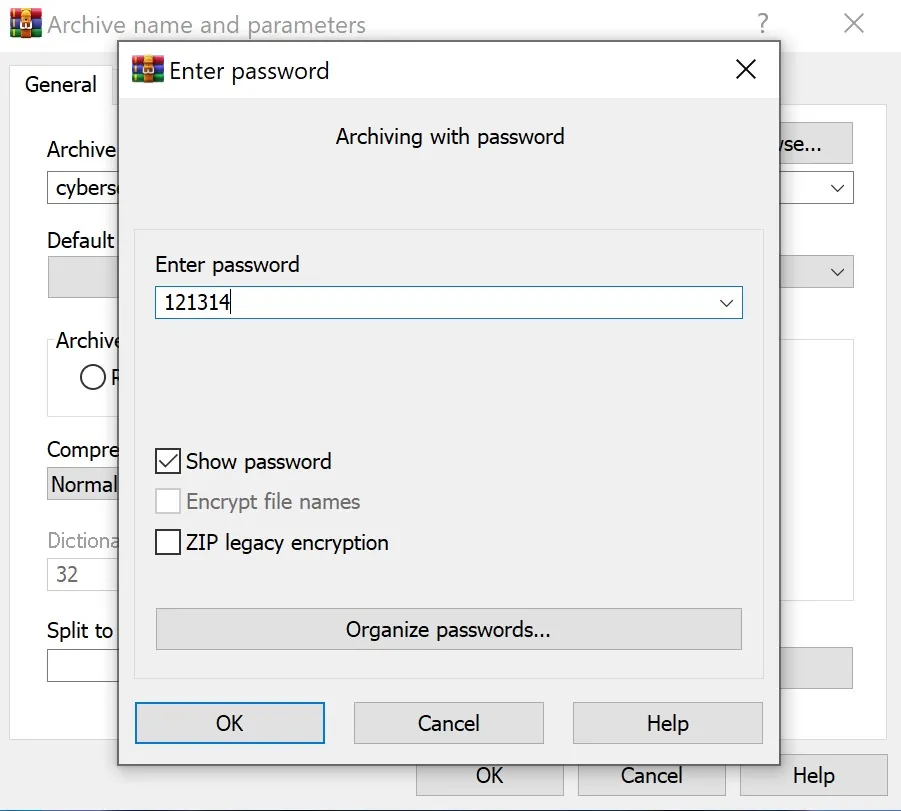Click Cancel in the Enter password dialog

(449, 723)
